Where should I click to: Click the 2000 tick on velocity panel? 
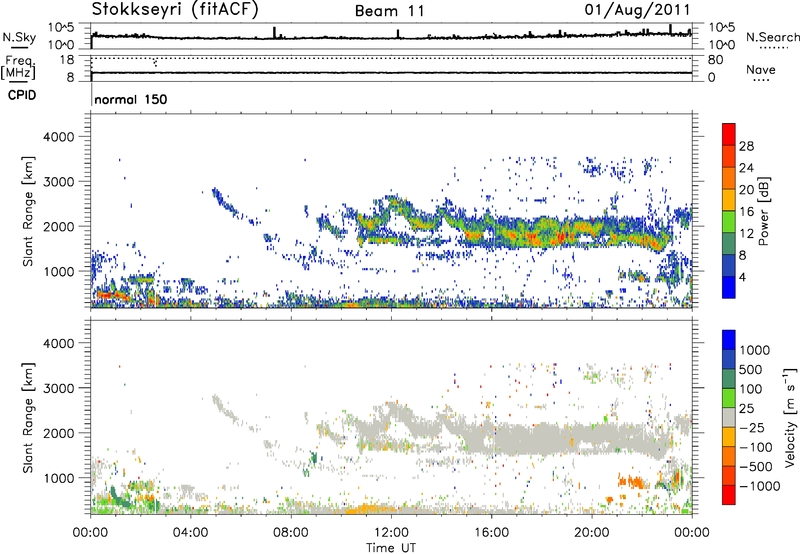[x=58, y=434]
